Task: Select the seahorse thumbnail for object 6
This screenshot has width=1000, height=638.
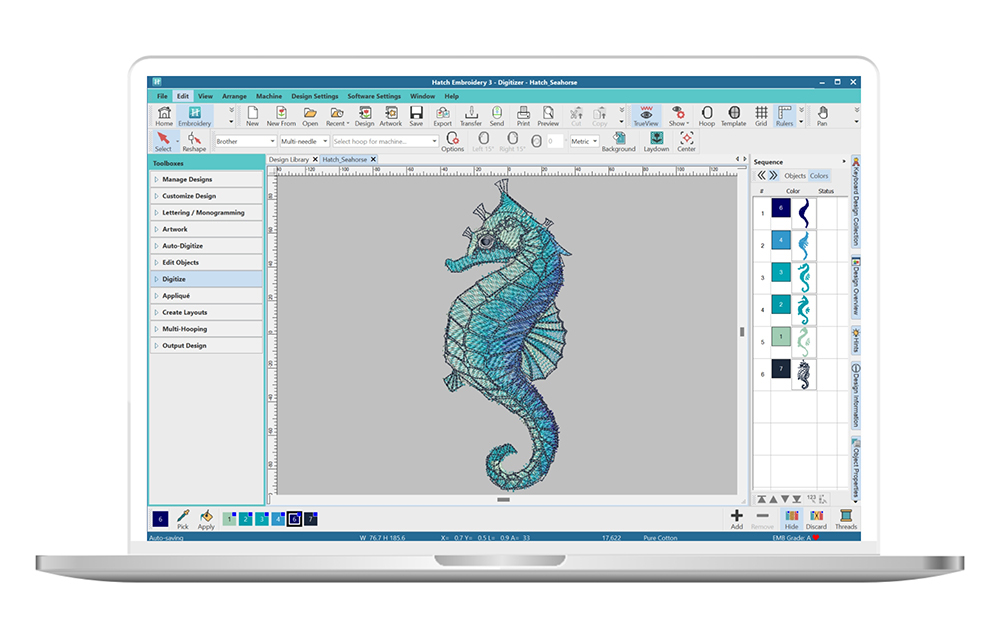Action: [x=805, y=374]
